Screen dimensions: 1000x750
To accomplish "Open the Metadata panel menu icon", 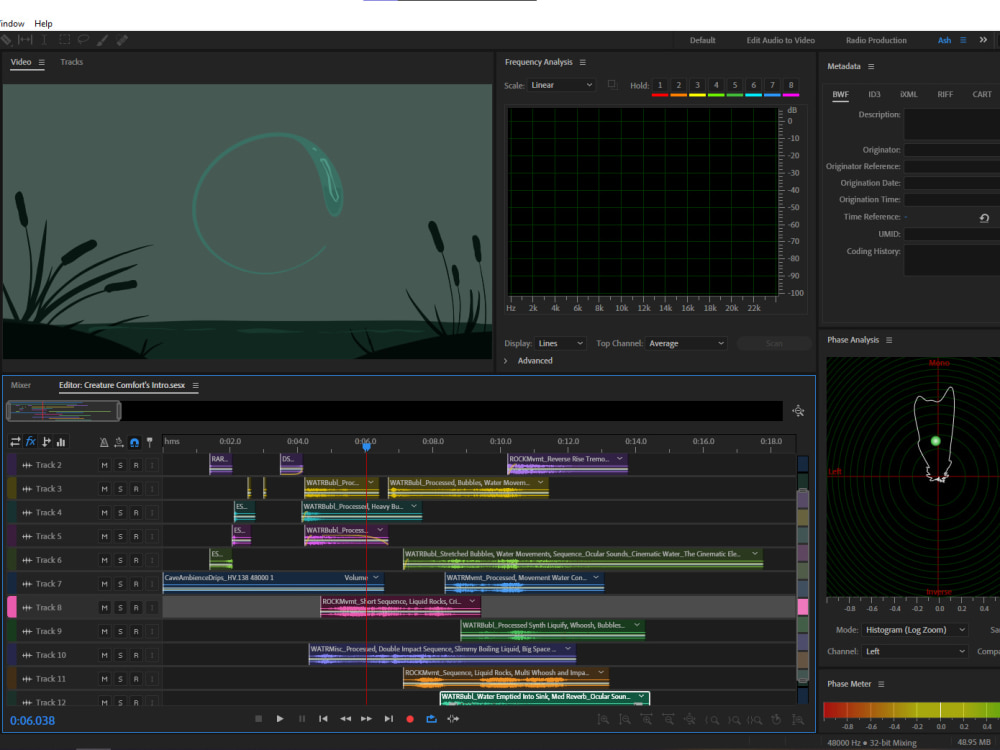I will [x=871, y=66].
